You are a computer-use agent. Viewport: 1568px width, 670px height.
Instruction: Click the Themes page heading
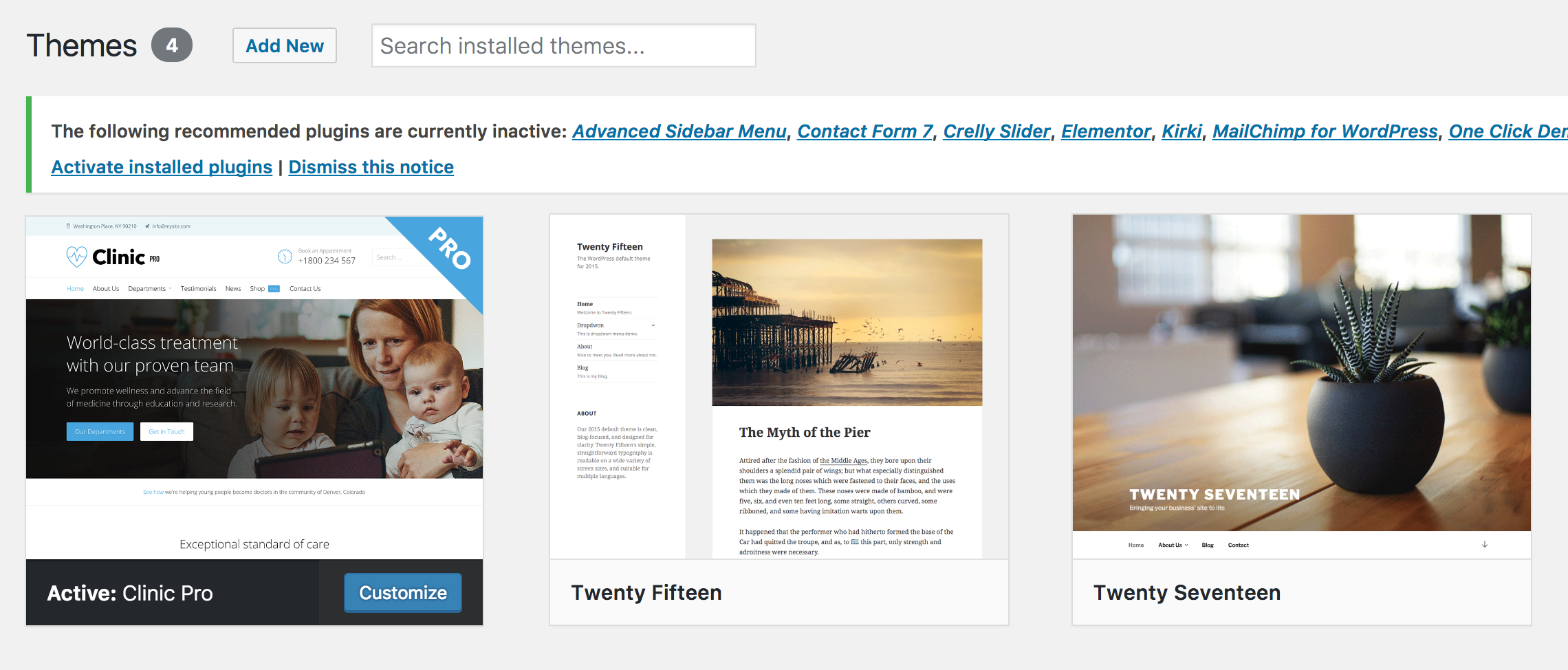coord(82,45)
